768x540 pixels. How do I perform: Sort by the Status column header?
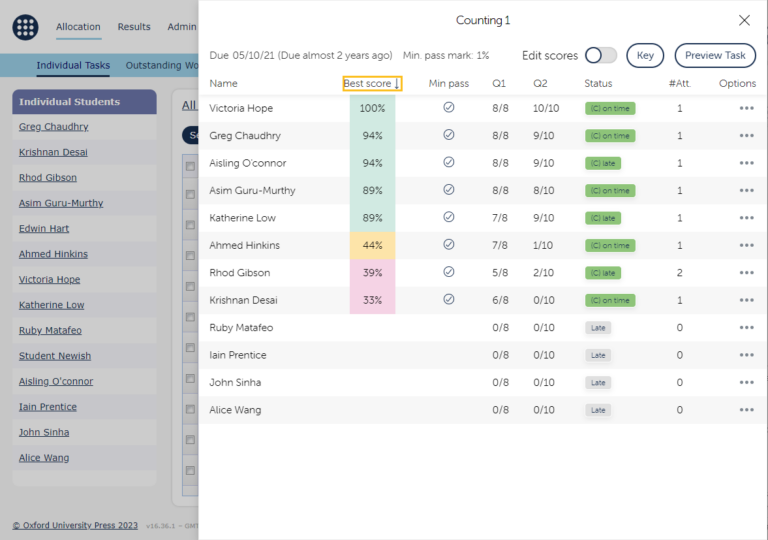(x=598, y=84)
